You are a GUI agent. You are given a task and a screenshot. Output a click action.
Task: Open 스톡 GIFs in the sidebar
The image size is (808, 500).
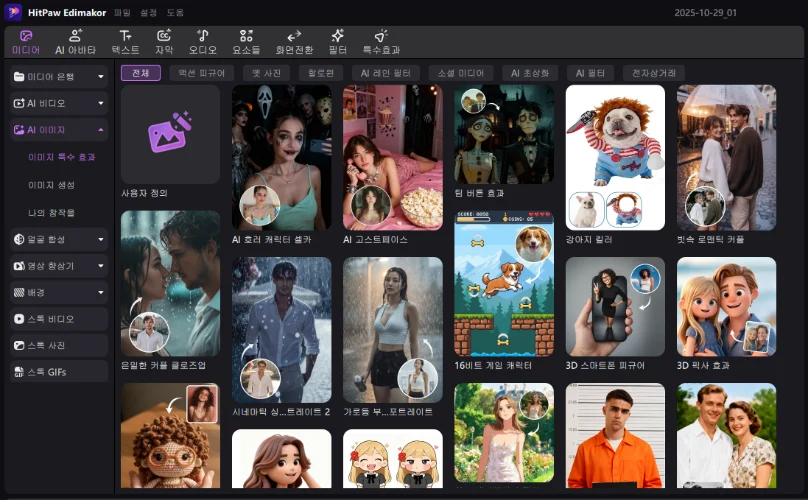[59, 372]
